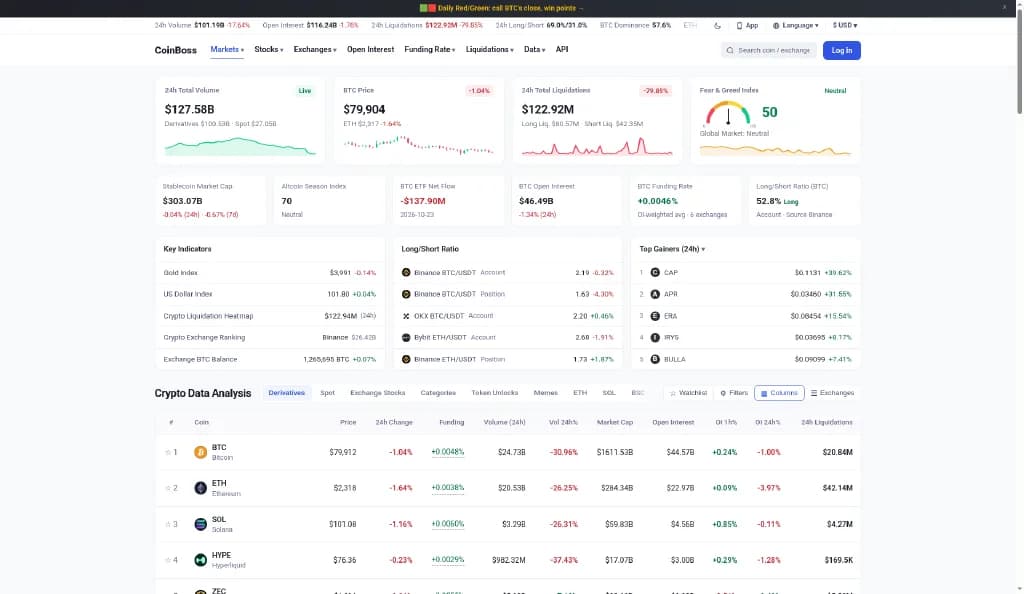
Task: Open the App phone icon link
Action: pyautogui.click(x=739, y=25)
